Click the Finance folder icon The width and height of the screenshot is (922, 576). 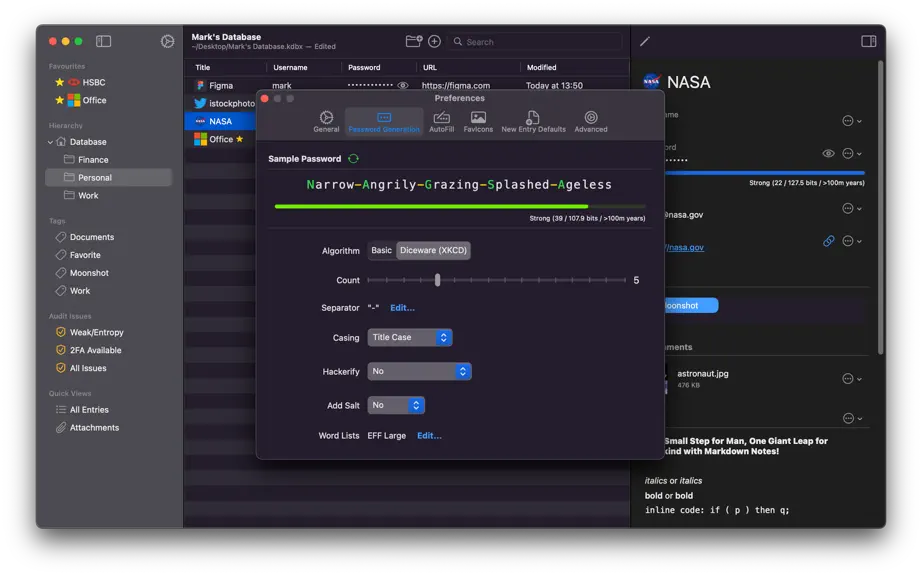[69, 159]
